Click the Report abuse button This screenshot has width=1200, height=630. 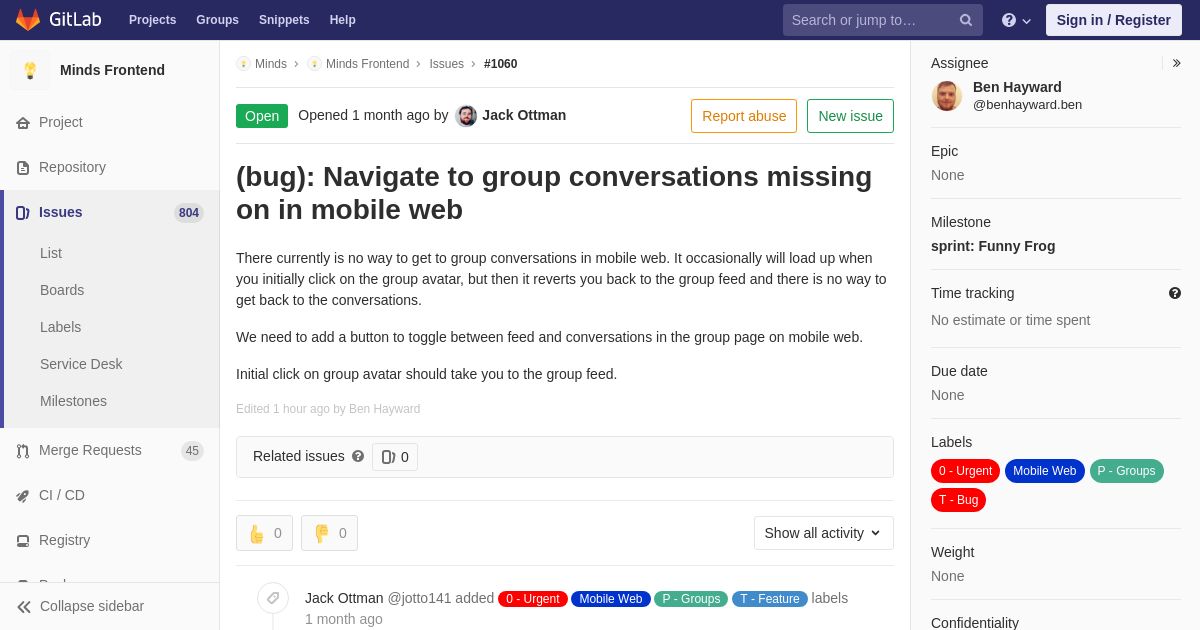tap(744, 116)
